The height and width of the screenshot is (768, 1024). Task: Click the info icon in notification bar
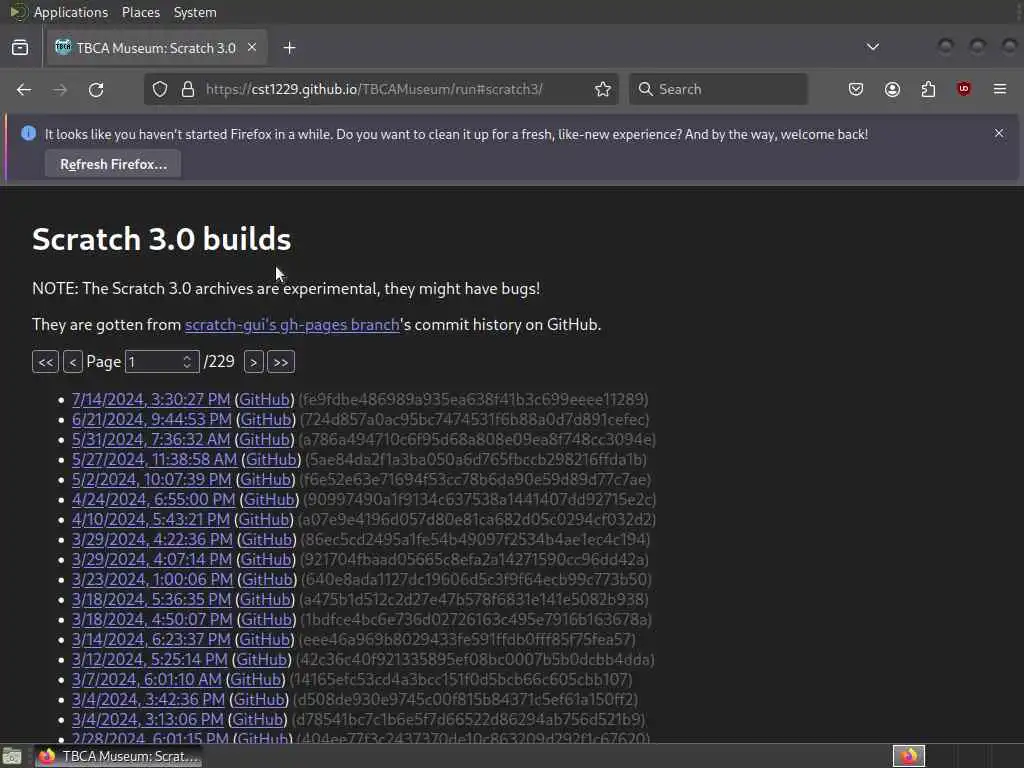point(28,133)
